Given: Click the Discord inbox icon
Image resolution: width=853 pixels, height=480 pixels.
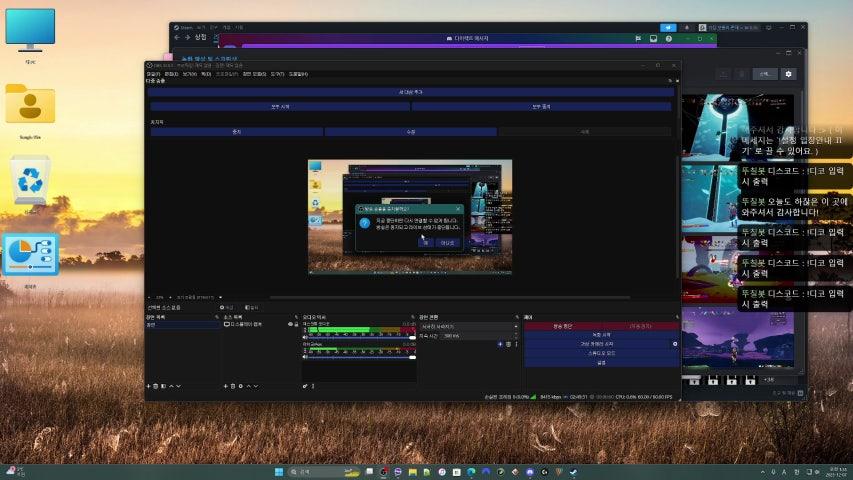Looking at the screenshot, I should click(653, 38).
